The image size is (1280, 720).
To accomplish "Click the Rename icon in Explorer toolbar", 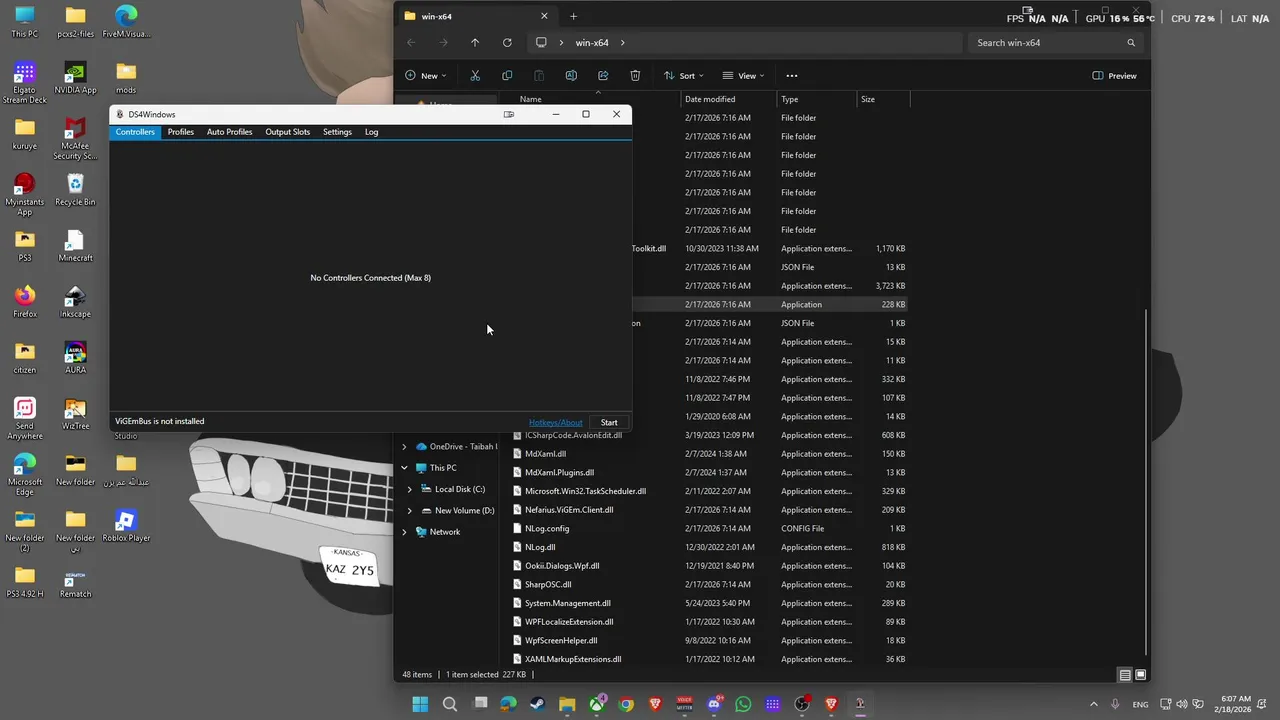I will click(x=571, y=76).
